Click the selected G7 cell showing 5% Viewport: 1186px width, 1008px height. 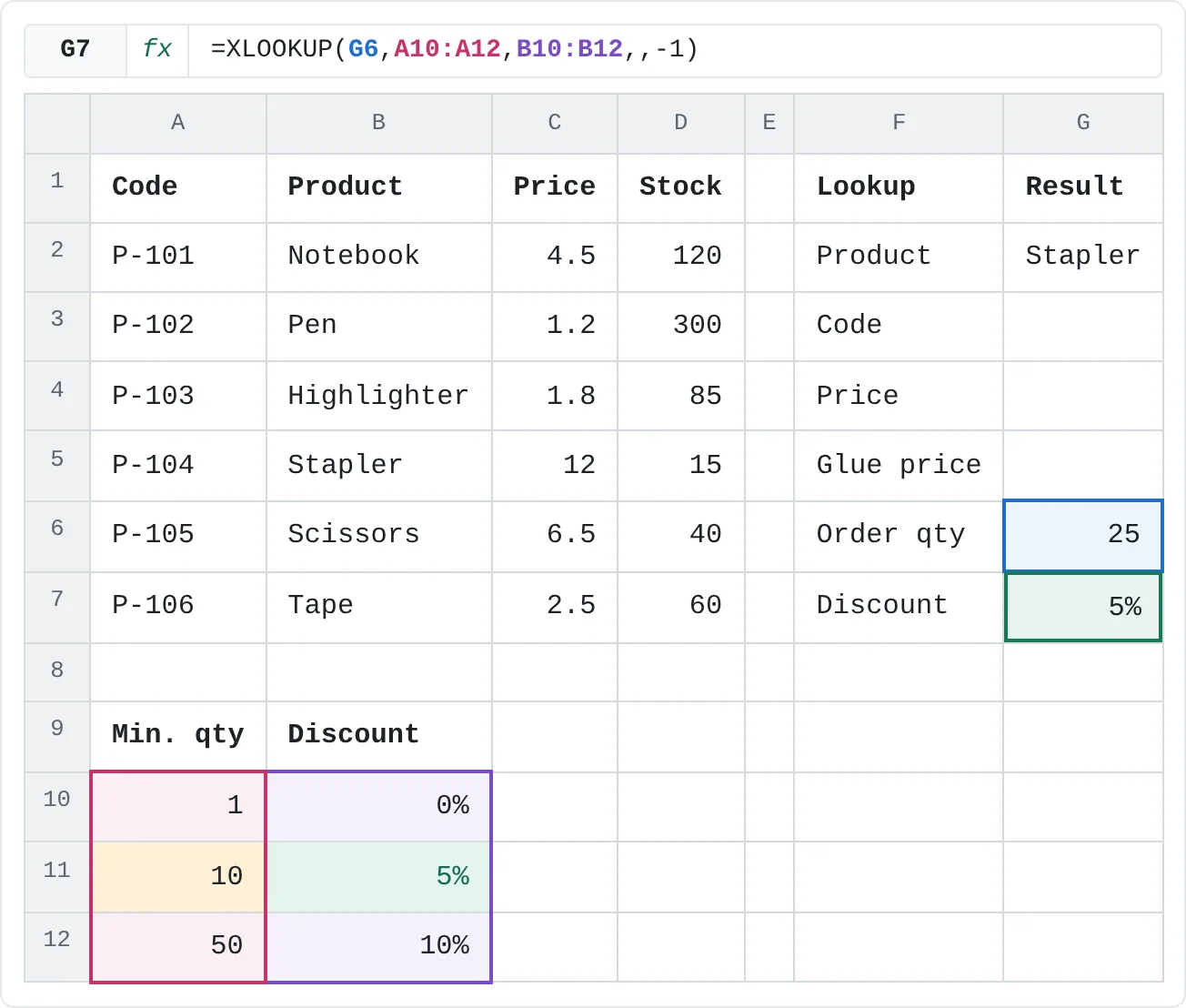pyautogui.click(x=1083, y=607)
